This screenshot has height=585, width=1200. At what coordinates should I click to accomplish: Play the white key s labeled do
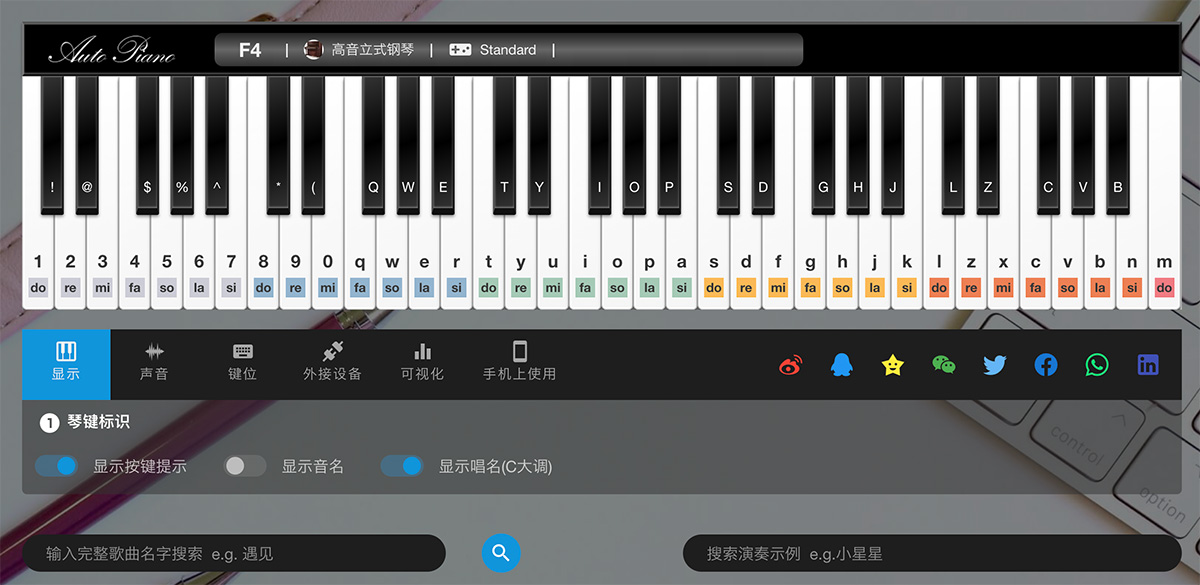(714, 262)
